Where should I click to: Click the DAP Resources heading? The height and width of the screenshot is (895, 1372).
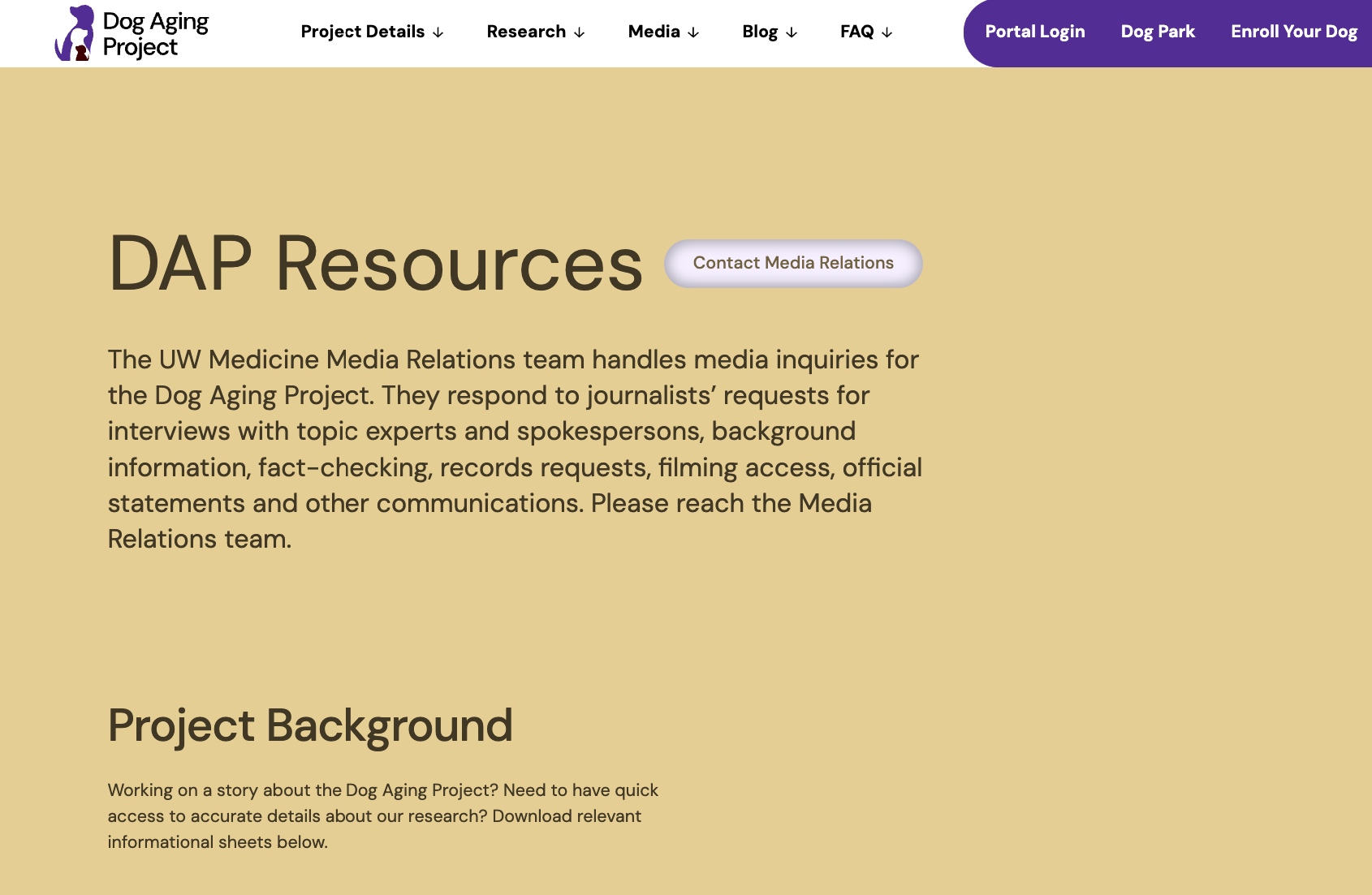(376, 263)
